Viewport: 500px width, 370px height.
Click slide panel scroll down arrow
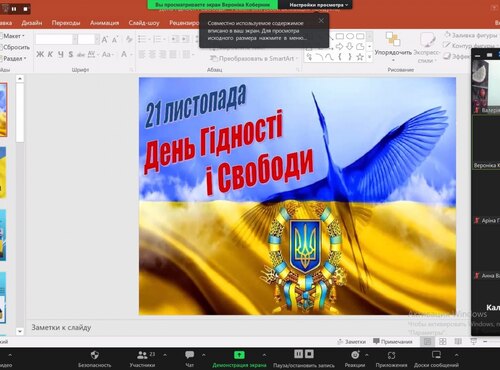[20, 331]
